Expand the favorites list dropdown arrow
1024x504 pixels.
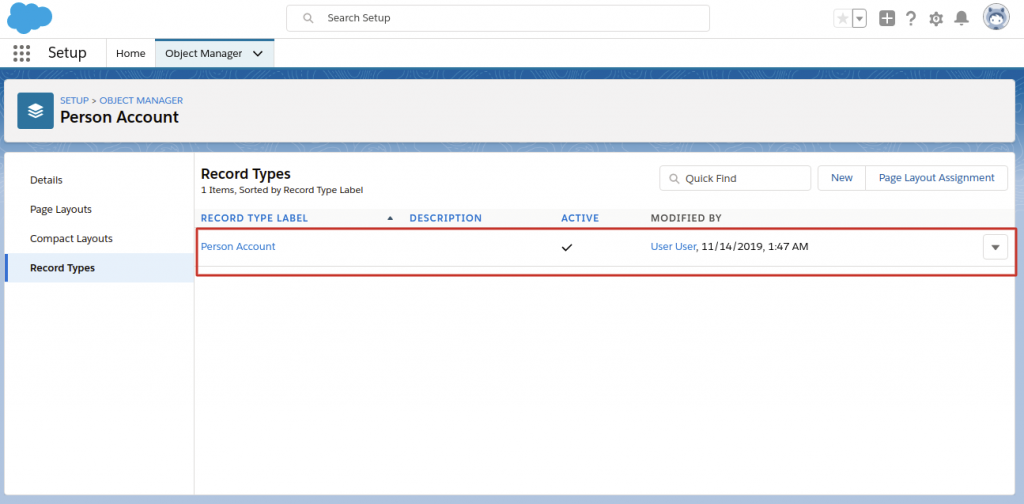859,18
